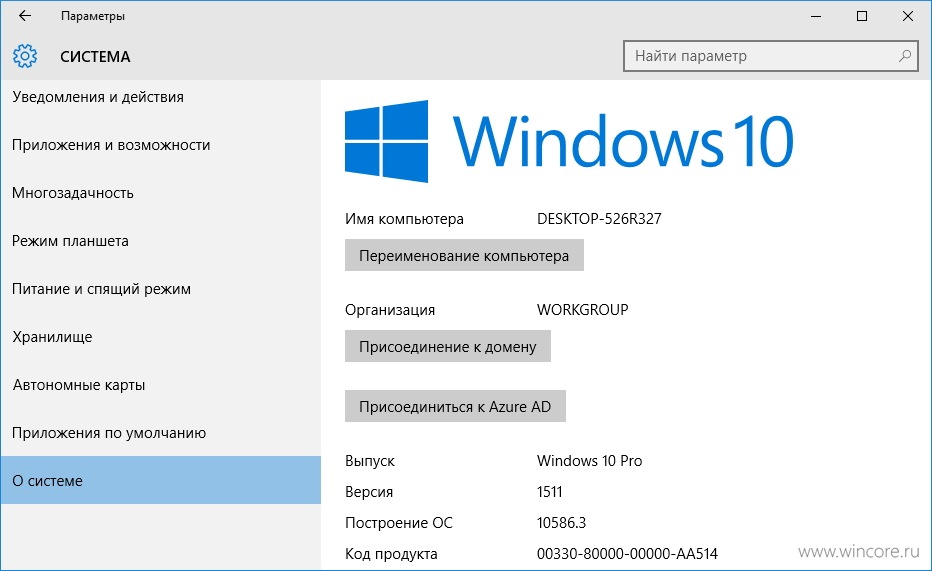Click the Settings gear icon
The height and width of the screenshot is (571, 932).
pos(25,56)
